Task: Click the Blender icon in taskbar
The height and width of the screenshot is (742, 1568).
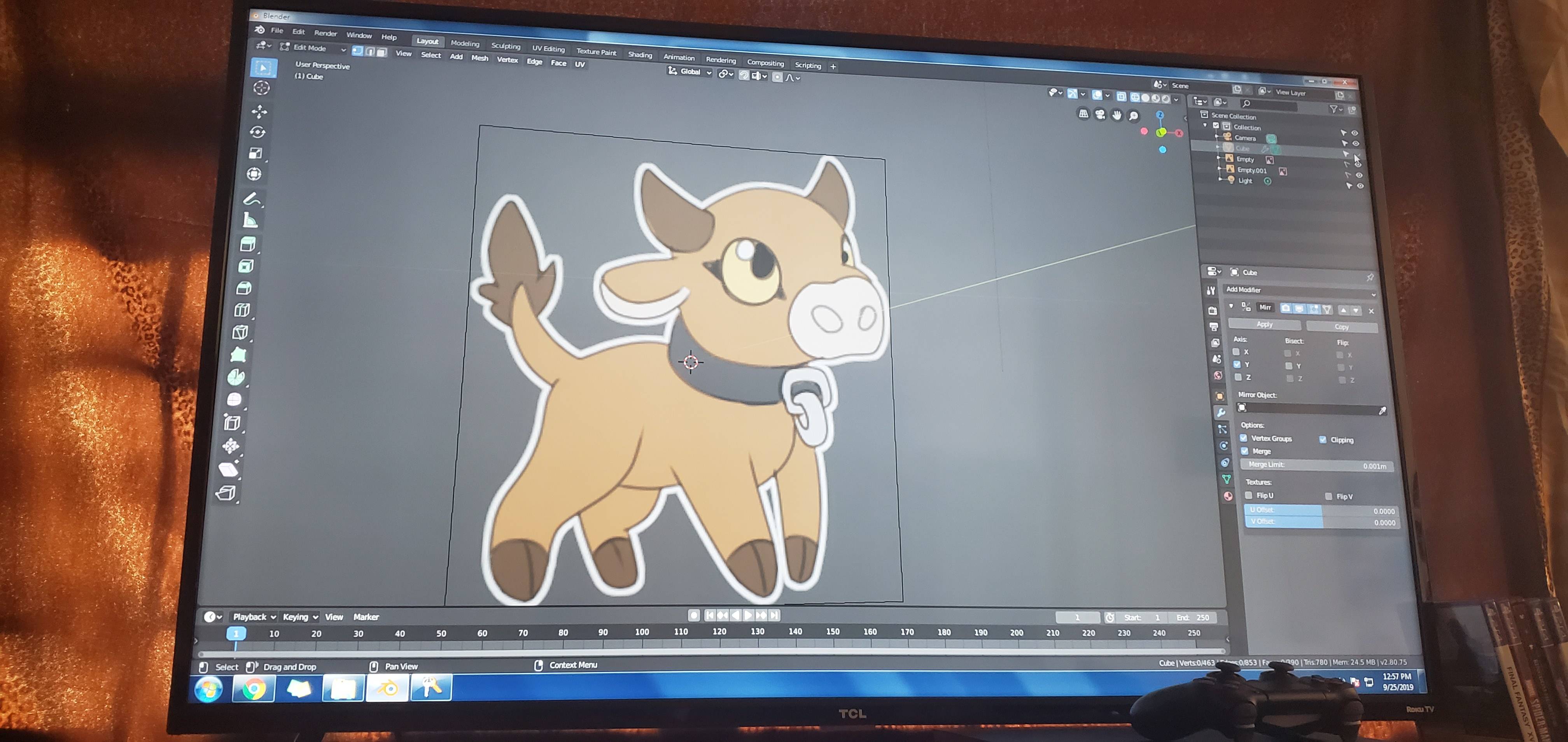Action: (x=387, y=688)
